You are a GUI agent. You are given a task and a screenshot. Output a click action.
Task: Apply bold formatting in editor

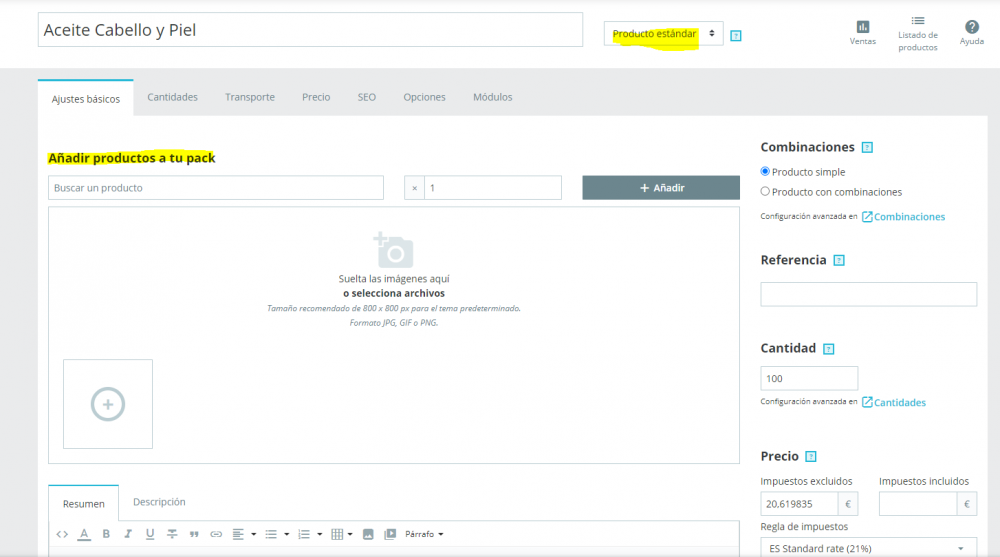(x=106, y=534)
